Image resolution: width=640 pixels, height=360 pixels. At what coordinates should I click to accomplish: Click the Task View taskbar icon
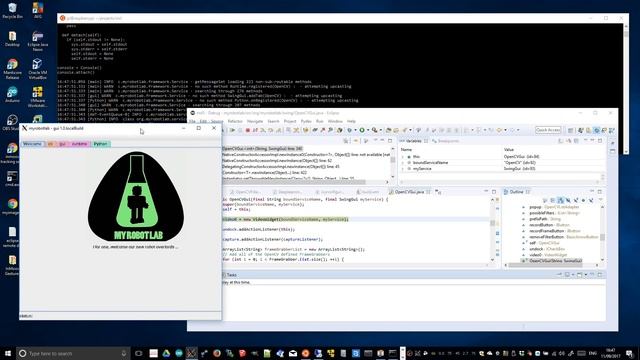138,353
